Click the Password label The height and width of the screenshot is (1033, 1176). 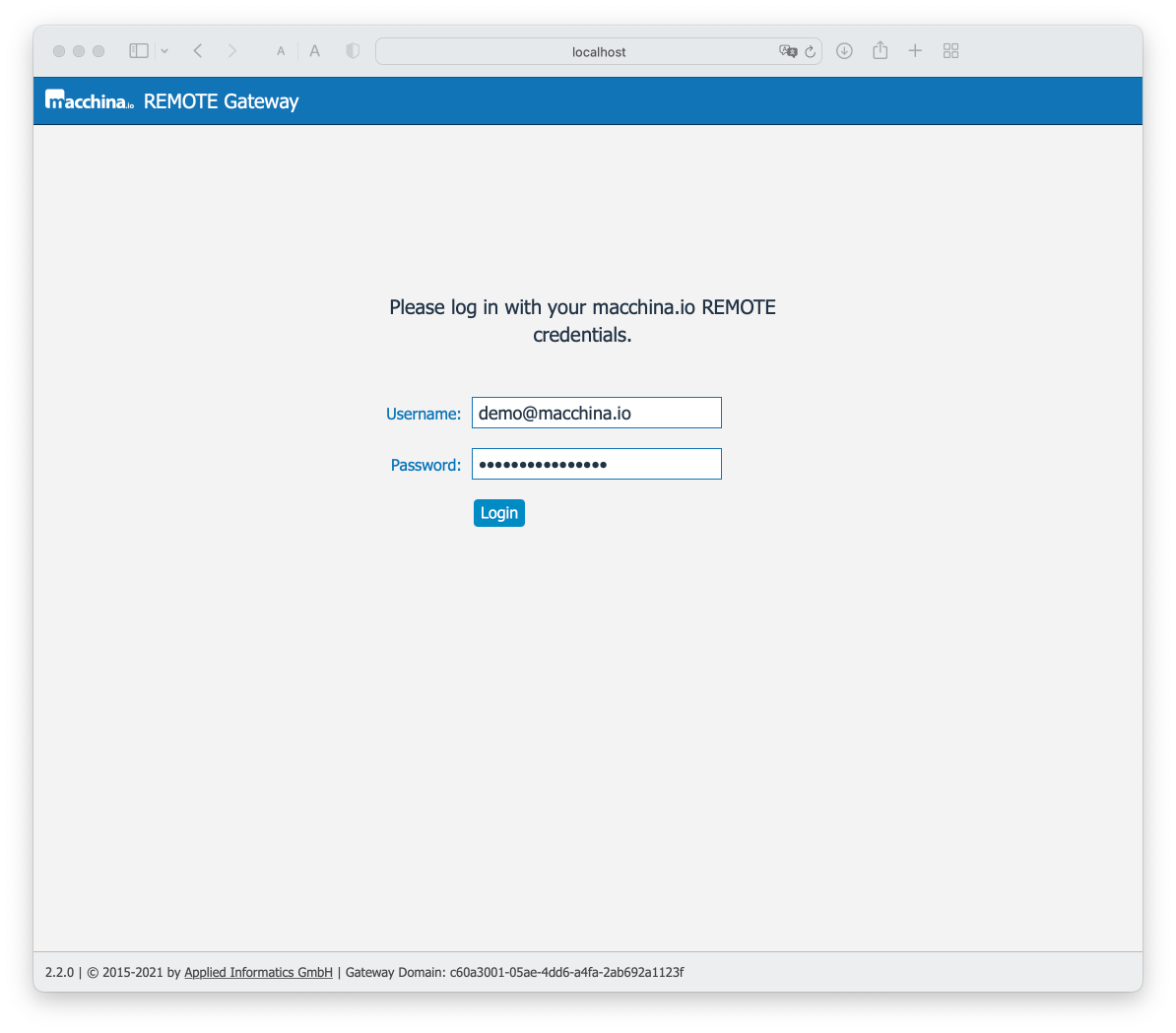click(x=425, y=465)
